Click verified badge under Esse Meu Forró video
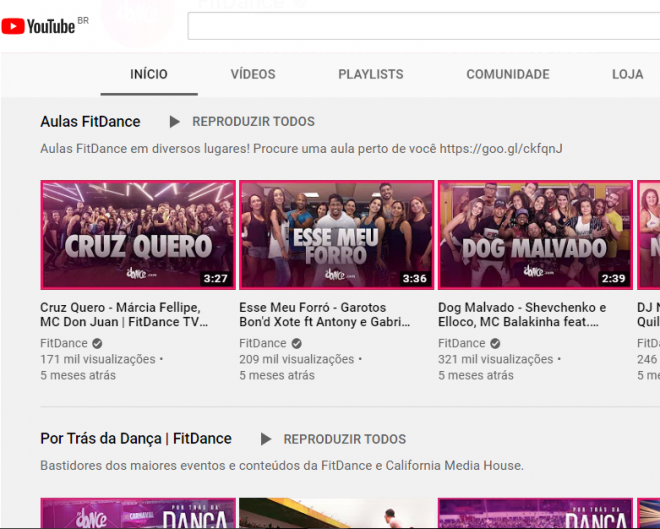The width and height of the screenshot is (660, 529). (297, 344)
